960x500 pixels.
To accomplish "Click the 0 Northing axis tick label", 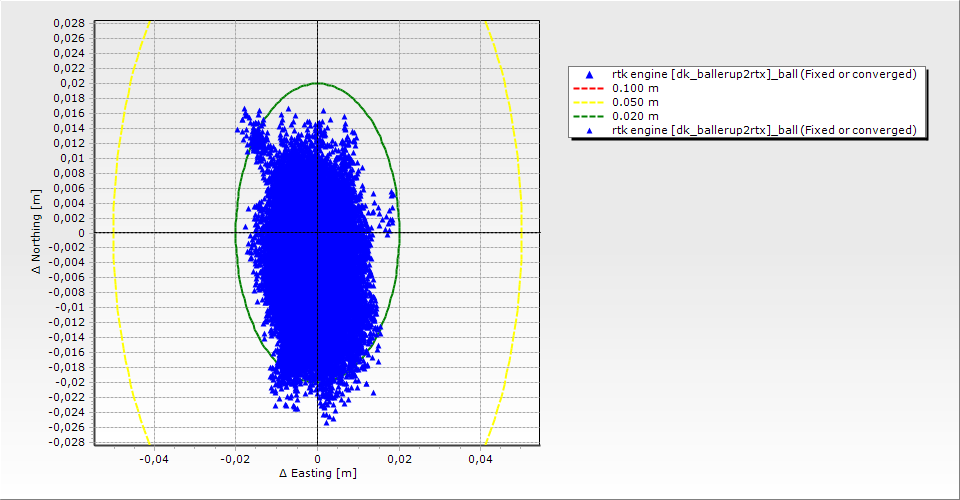I will [x=81, y=233].
